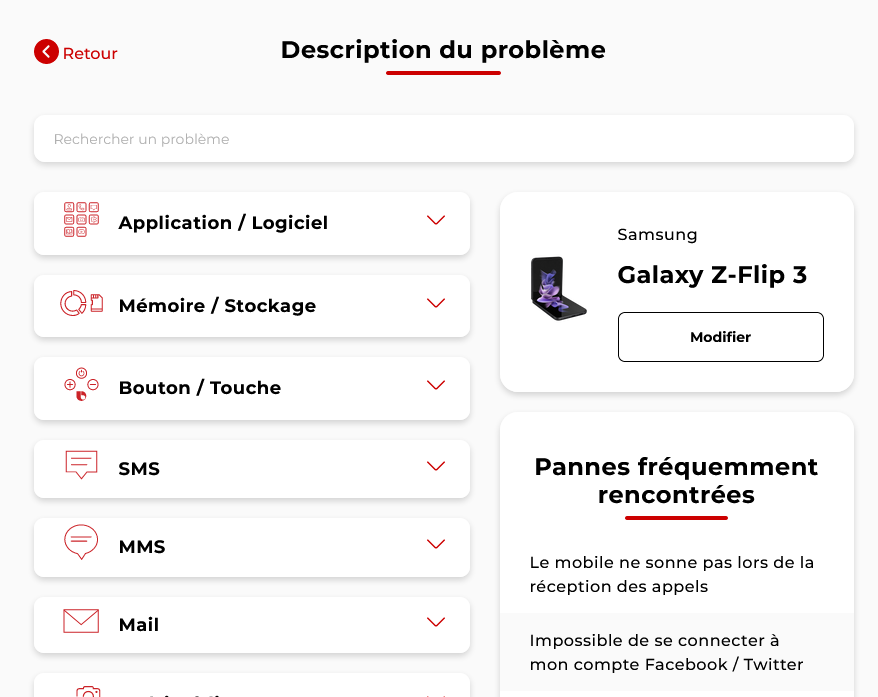Click the SMS speech bubble icon
878x697 pixels.
(x=82, y=465)
